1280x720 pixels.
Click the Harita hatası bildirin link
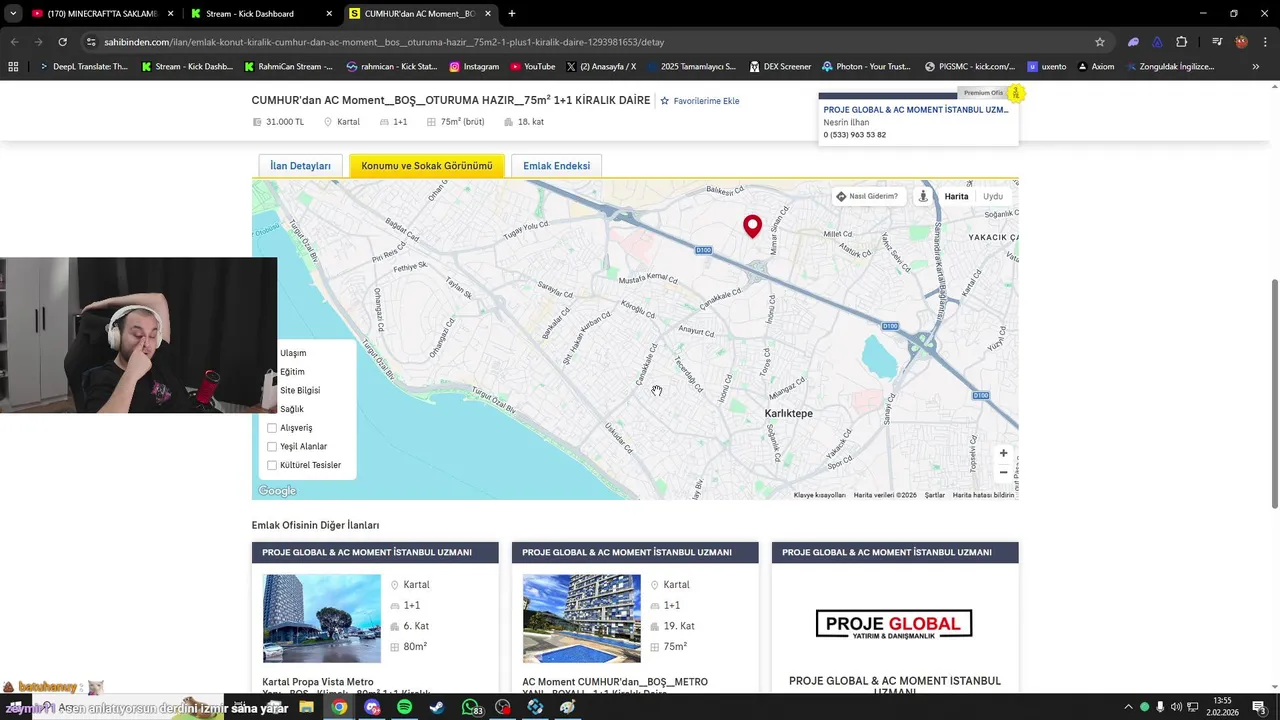(x=983, y=495)
